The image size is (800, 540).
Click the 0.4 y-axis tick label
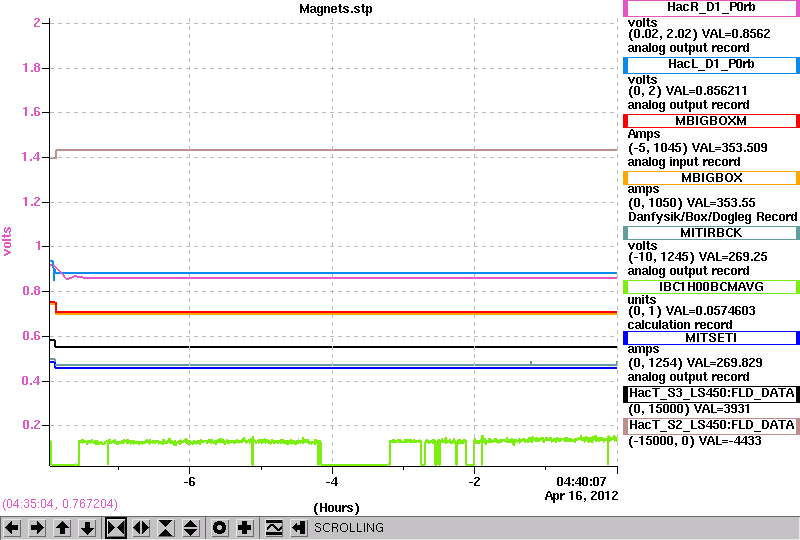coord(31,381)
